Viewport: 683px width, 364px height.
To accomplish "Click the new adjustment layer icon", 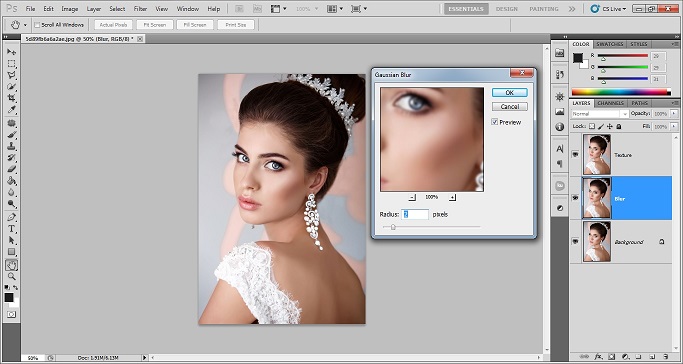I will 625,357.
